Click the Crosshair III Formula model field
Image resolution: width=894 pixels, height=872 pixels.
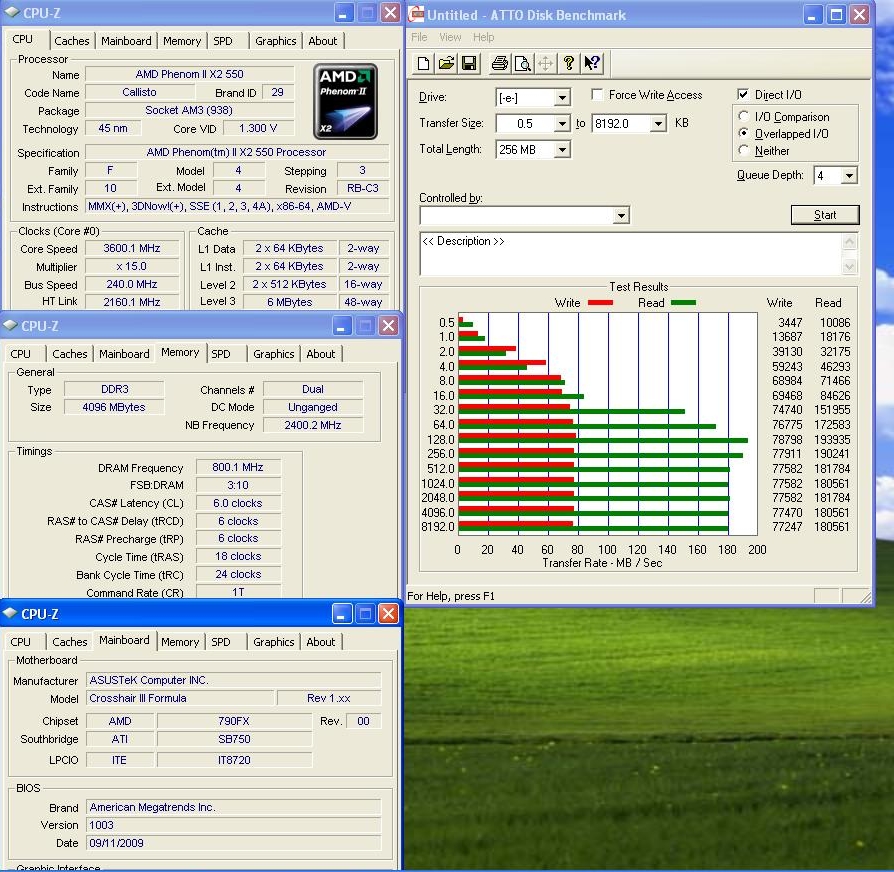[x=181, y=699]
